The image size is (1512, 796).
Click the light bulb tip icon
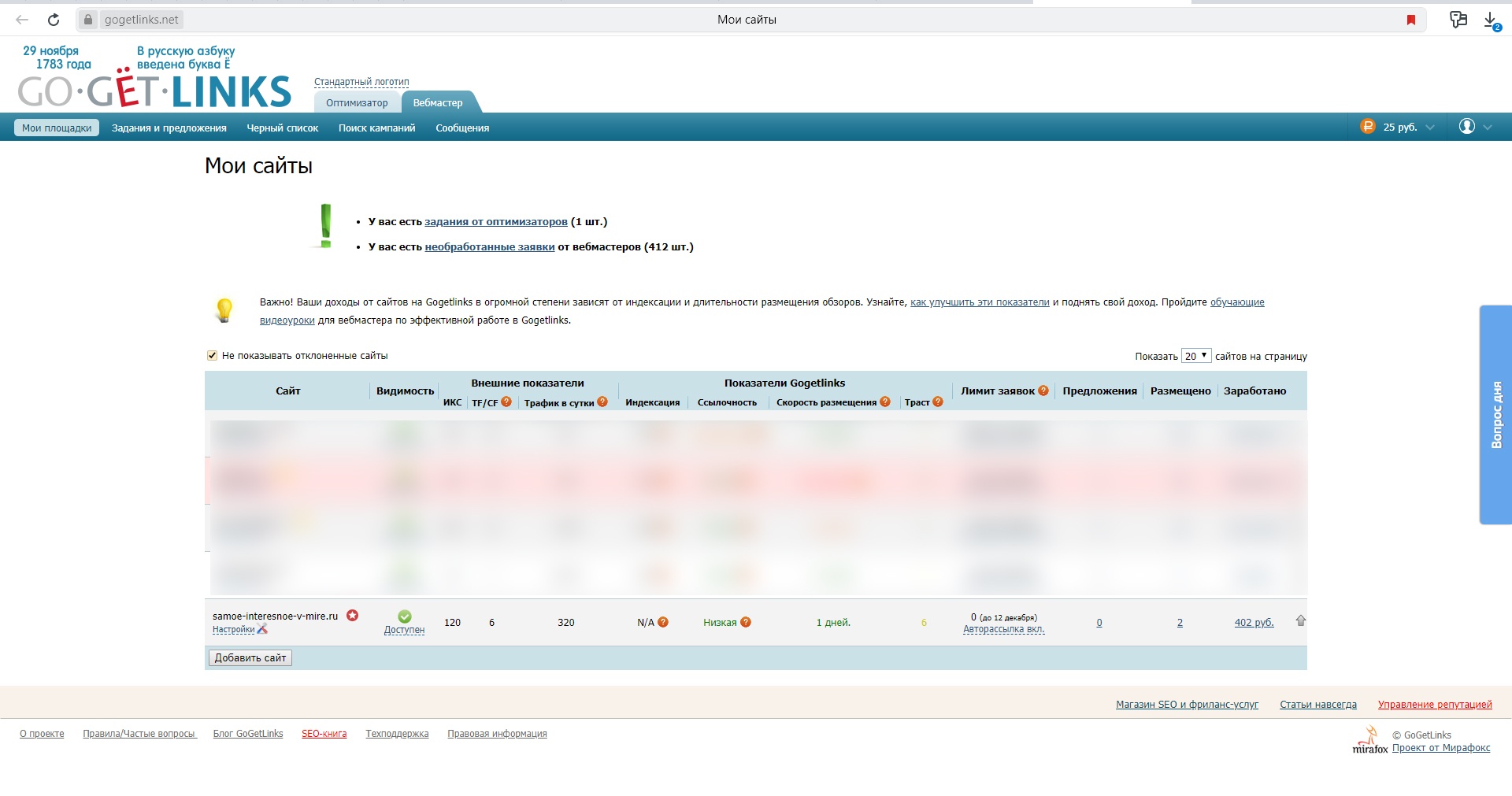point(224,309)
